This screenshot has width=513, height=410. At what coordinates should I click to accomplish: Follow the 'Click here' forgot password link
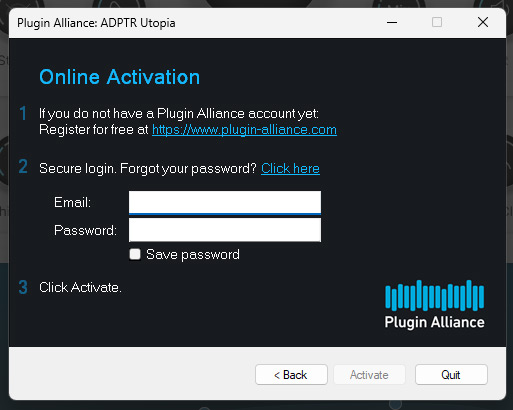pyautogui.click(x=290, y=168)
